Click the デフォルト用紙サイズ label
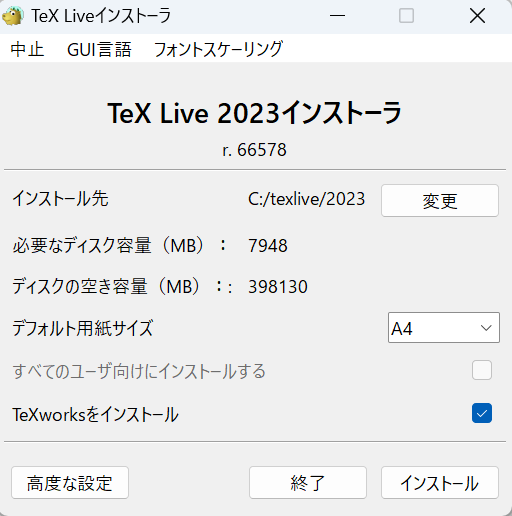The height and width of the screenshot is (516, 512). click(83, 328)
